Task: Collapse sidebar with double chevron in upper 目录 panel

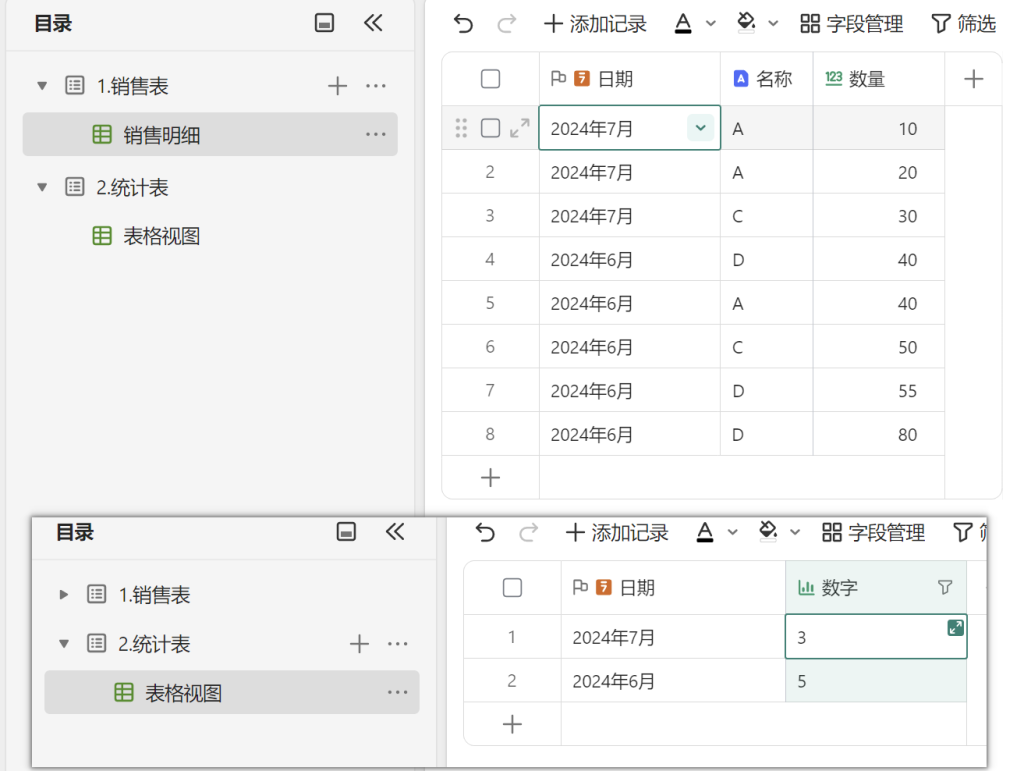Action: point(373,24)
